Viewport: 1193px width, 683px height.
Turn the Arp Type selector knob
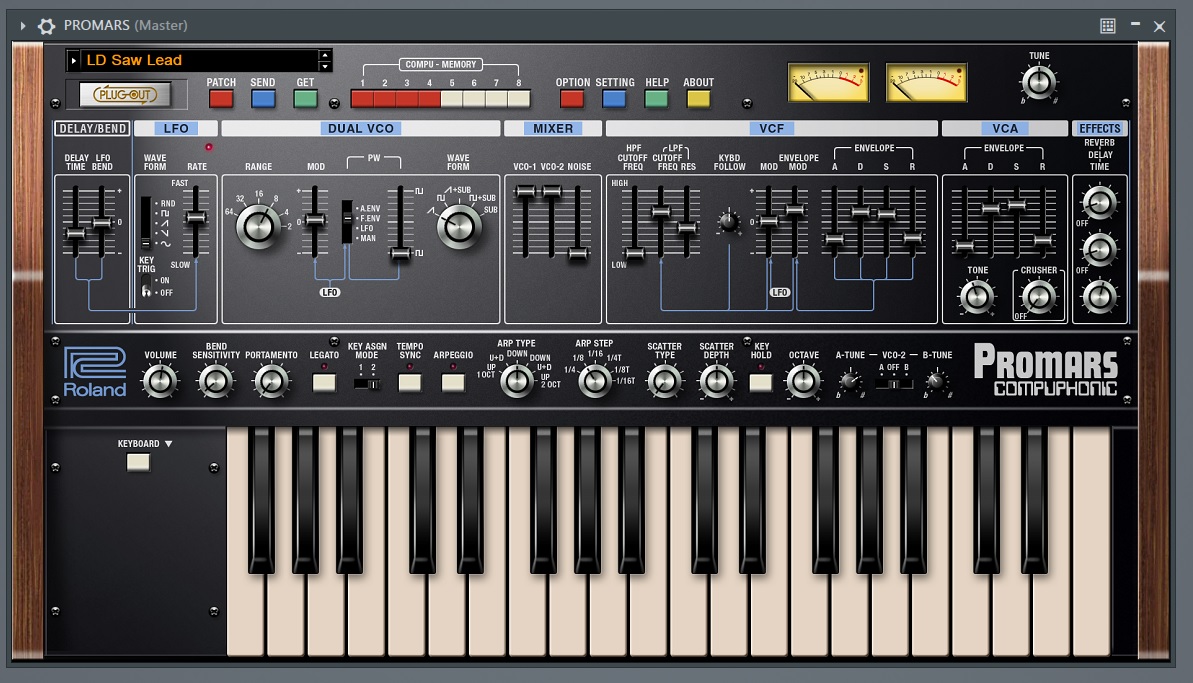(517, 381)
